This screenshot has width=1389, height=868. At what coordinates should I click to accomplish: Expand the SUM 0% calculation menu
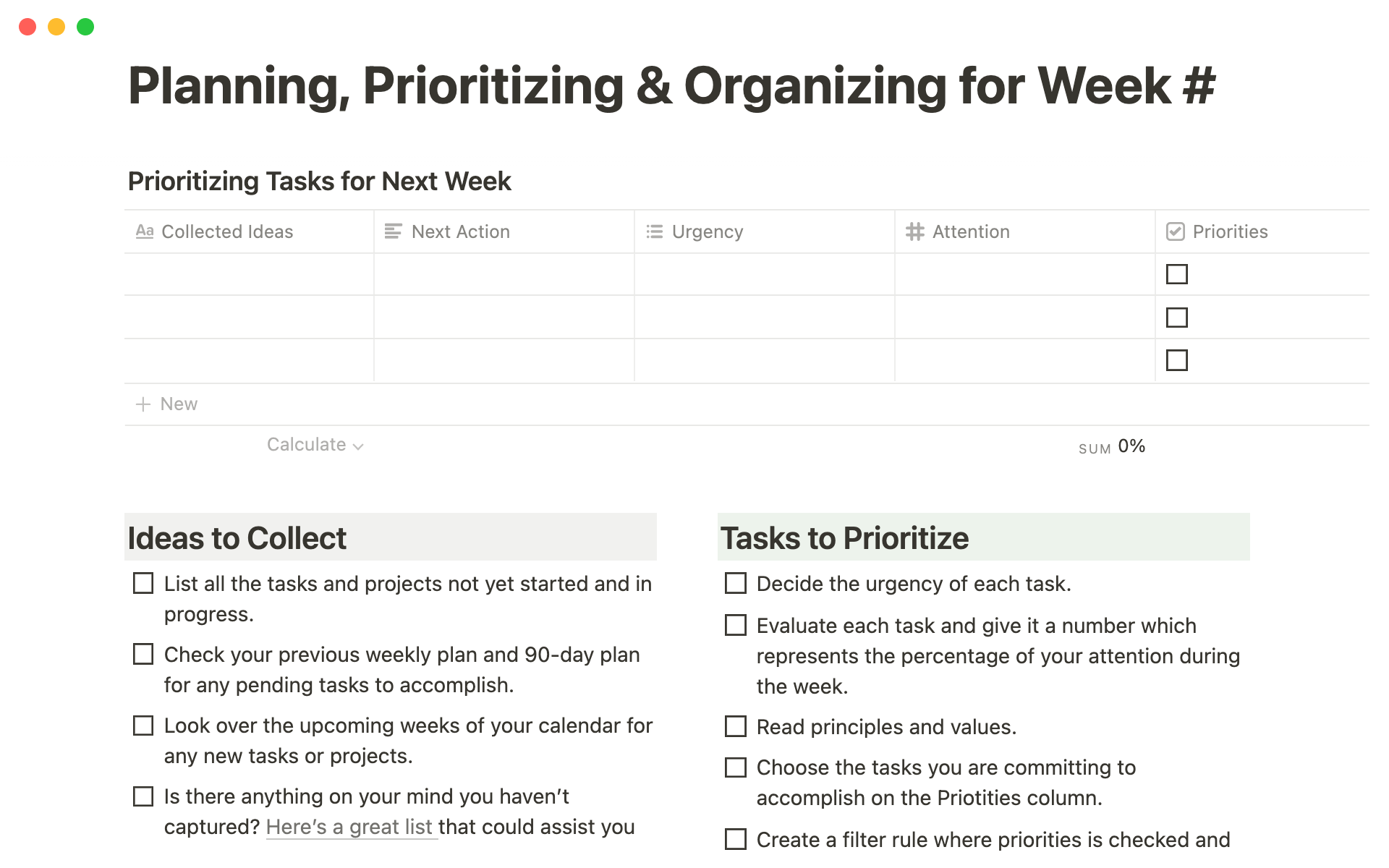[x=1112, y=447]
